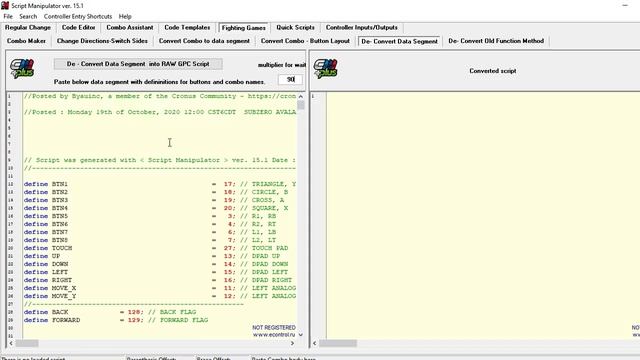Click the Script Manipulator app icon in title bar
The height and width of the screenshot is (360, 640).
(x=5, y=5)
